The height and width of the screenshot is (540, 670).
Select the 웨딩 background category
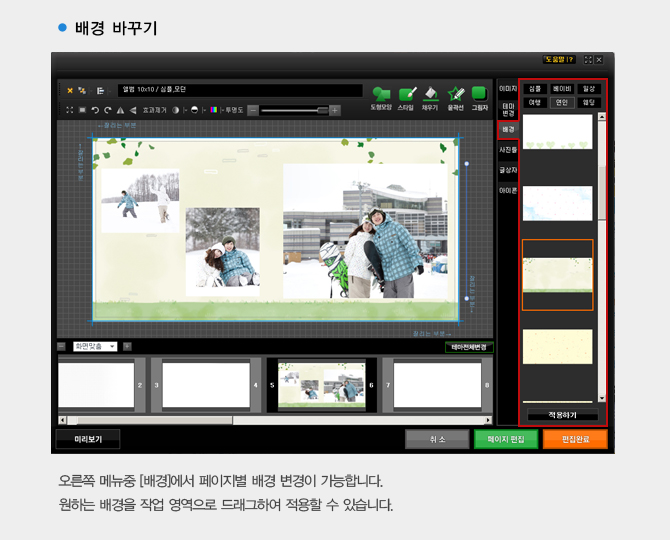pos(589,103)
